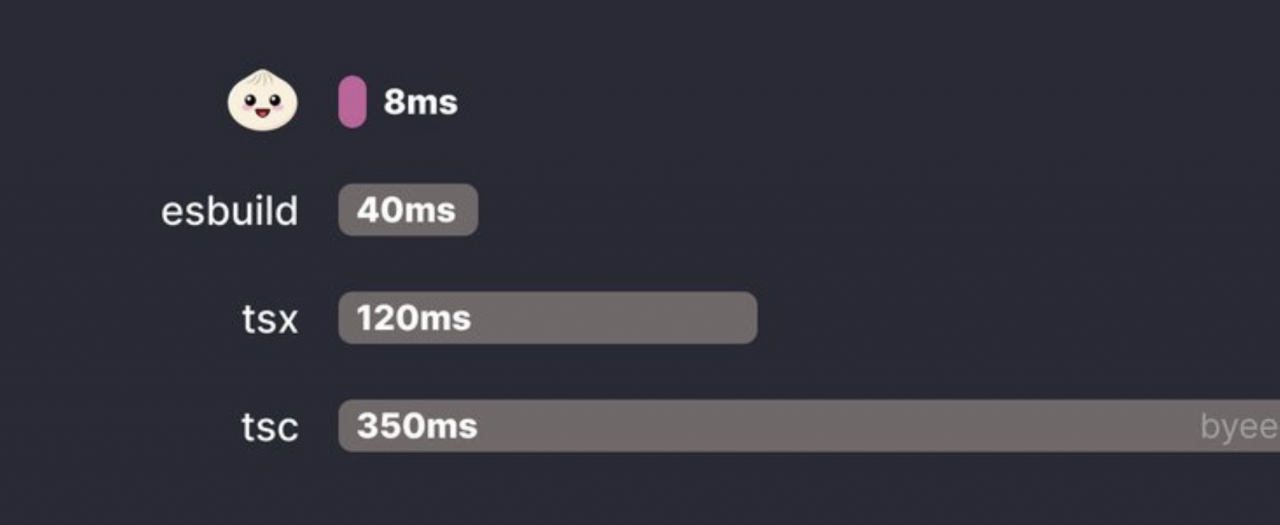Click the Bun dumpling mascot icon

pyautogui.click(x=263, y=100)
